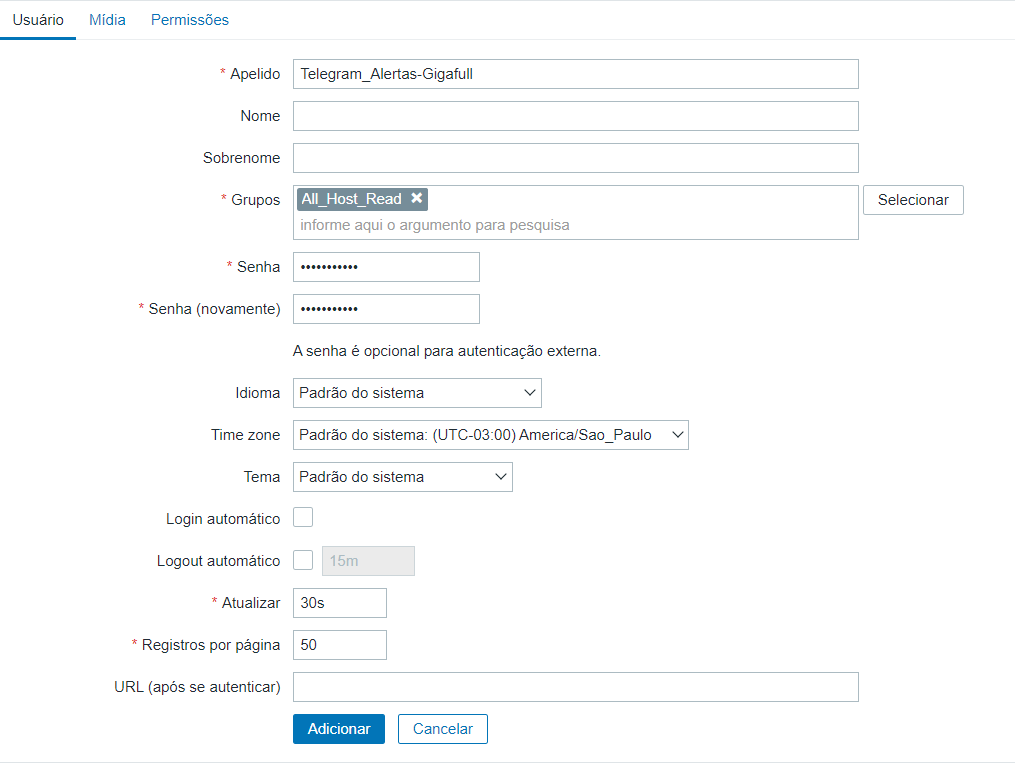Focus the Apelido input field
This screenshot has width=1015, height=763.
coord(575,74)
